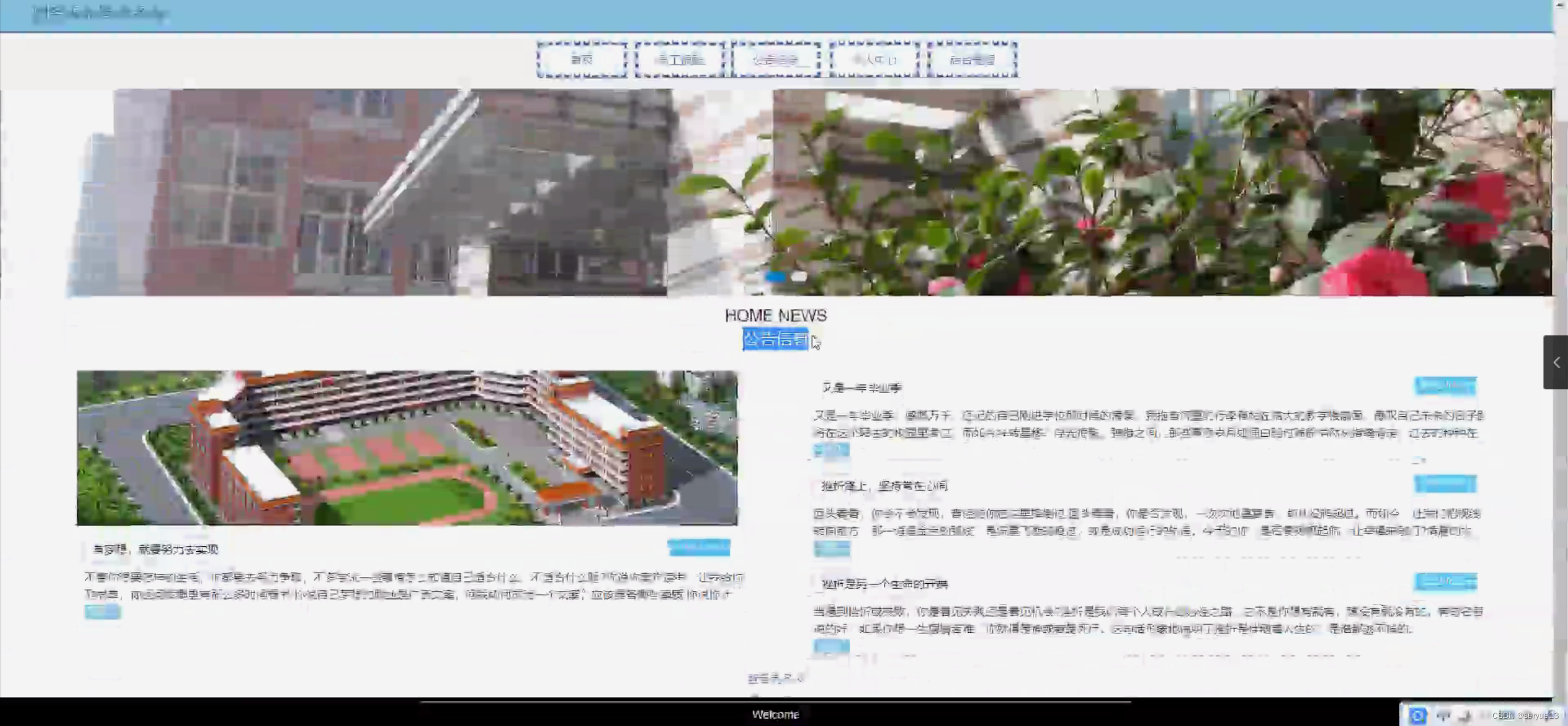Go to the 公告信息 navigation tab
This screenshot has height=726, width=1568.
coord(776,59)
